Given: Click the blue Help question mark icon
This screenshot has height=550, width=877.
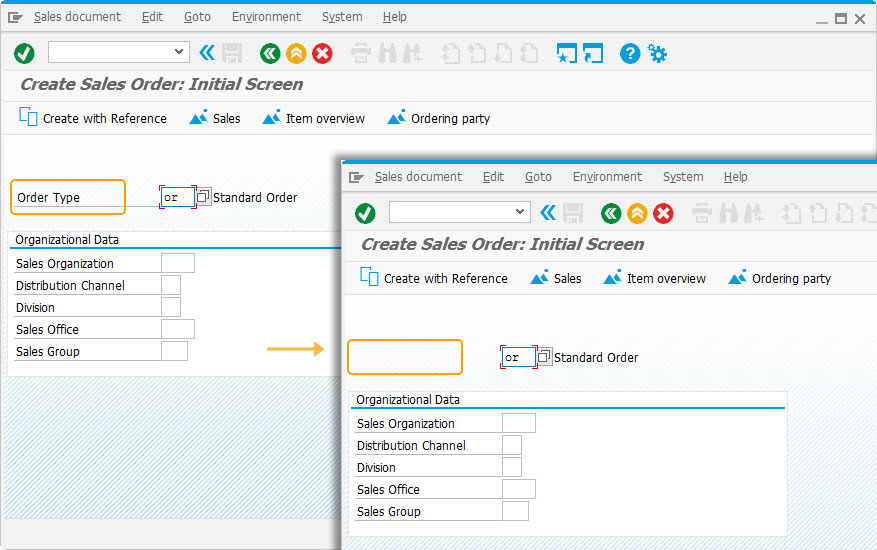Looking at the screenshot, I should click(x=630, y=54).
